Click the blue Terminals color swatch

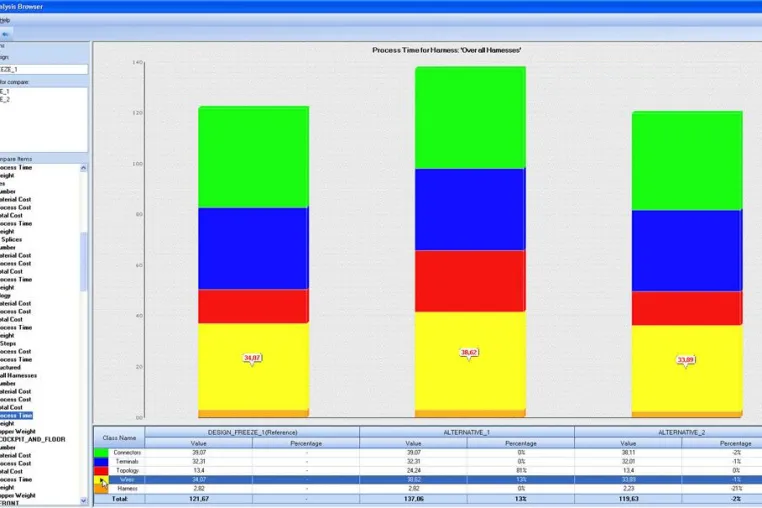pos(101,461)
